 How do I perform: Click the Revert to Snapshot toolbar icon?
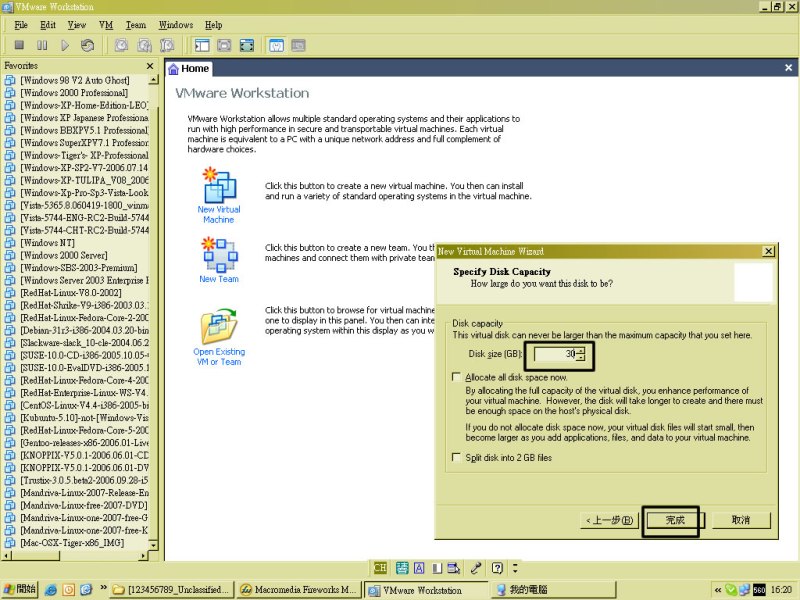pos(144,45)
